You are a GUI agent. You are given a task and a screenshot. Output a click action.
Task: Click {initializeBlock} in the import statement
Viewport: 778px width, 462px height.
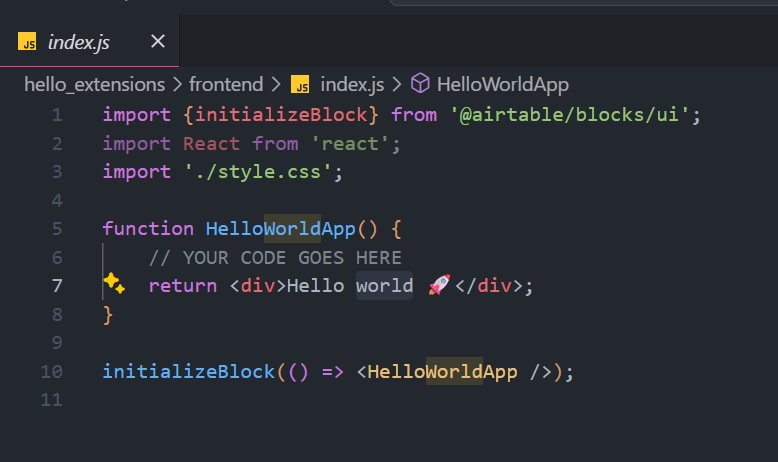tap(281, 115)
